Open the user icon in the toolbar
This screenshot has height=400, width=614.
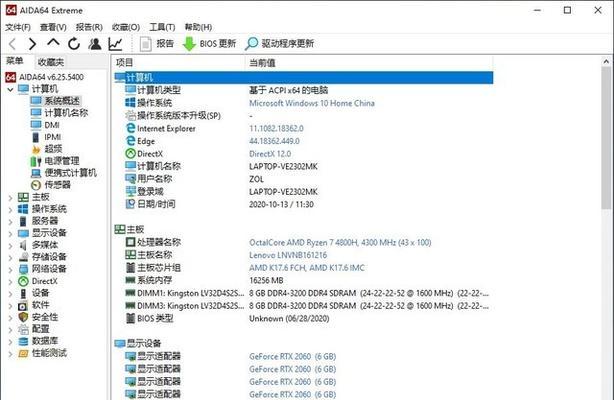pyautogui.click(x=94, y=44)
